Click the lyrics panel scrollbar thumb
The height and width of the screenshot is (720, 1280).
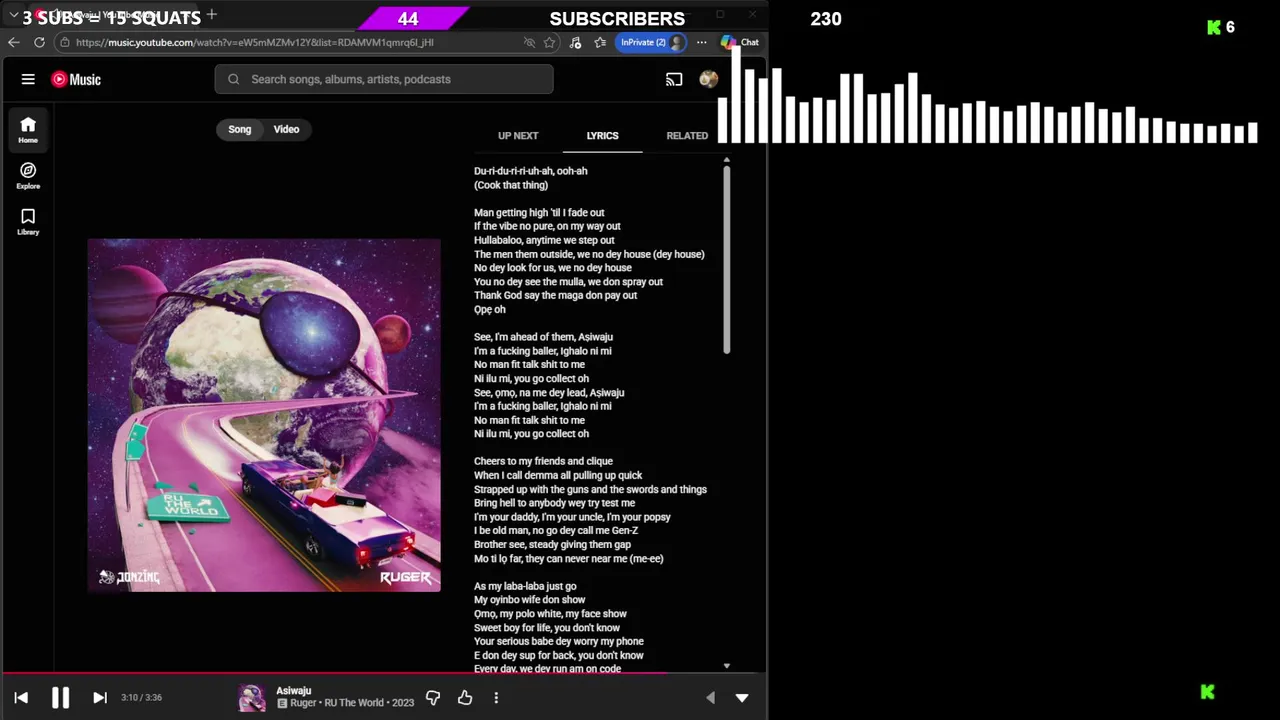727,260
